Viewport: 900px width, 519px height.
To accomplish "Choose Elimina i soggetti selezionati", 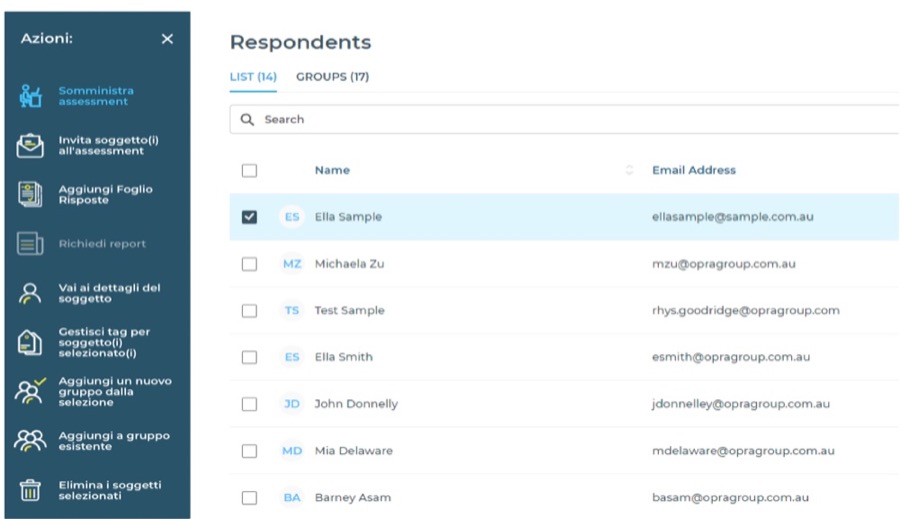I will pyautogui.click(x=110, y=490).
